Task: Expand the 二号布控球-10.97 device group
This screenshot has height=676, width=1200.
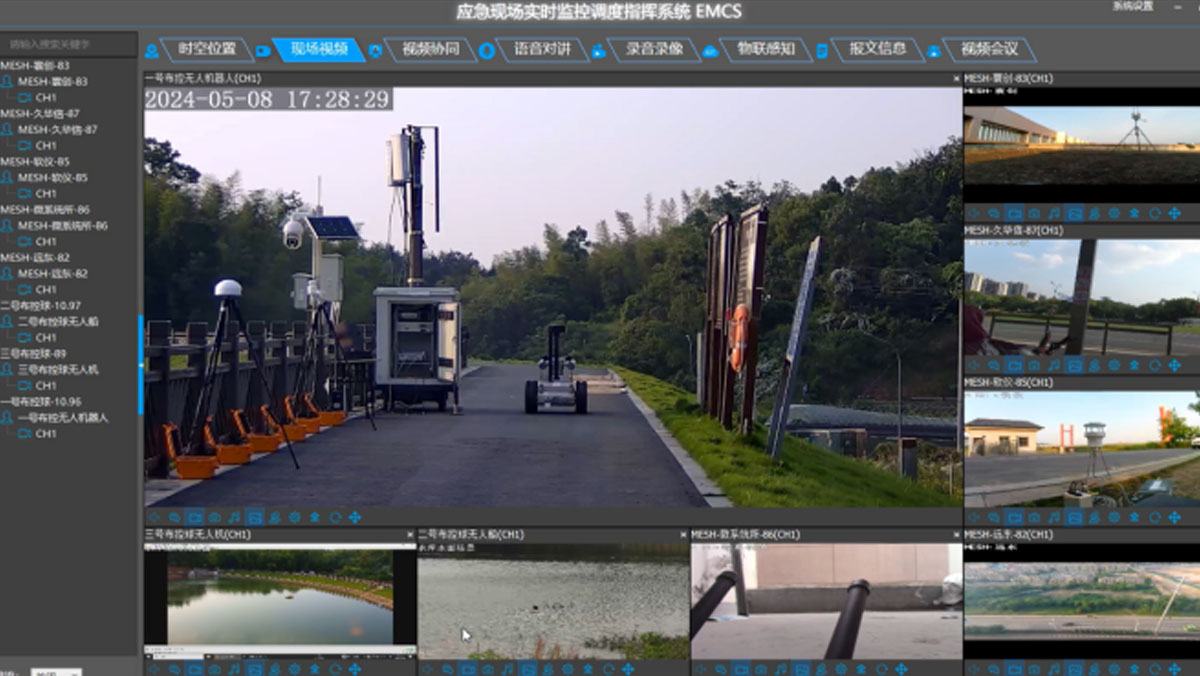Action: 41,305
